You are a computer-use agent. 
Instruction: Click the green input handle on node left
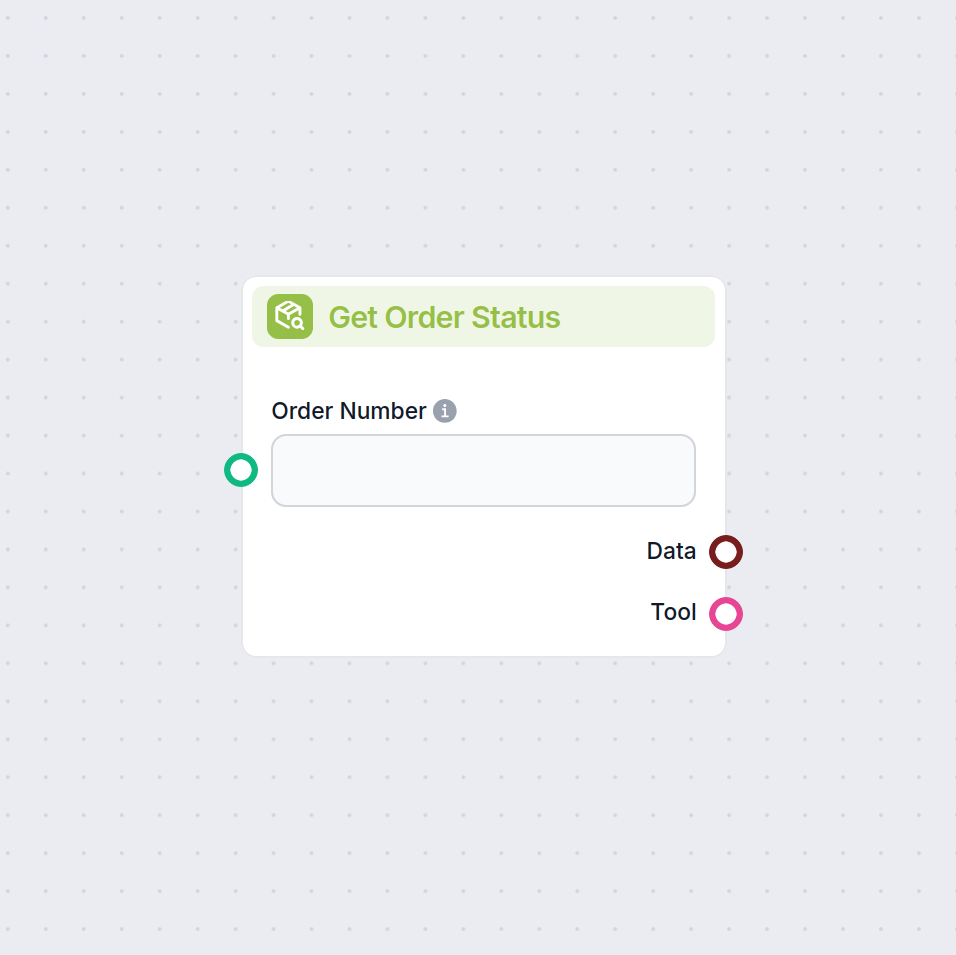(x=241, y=470)
